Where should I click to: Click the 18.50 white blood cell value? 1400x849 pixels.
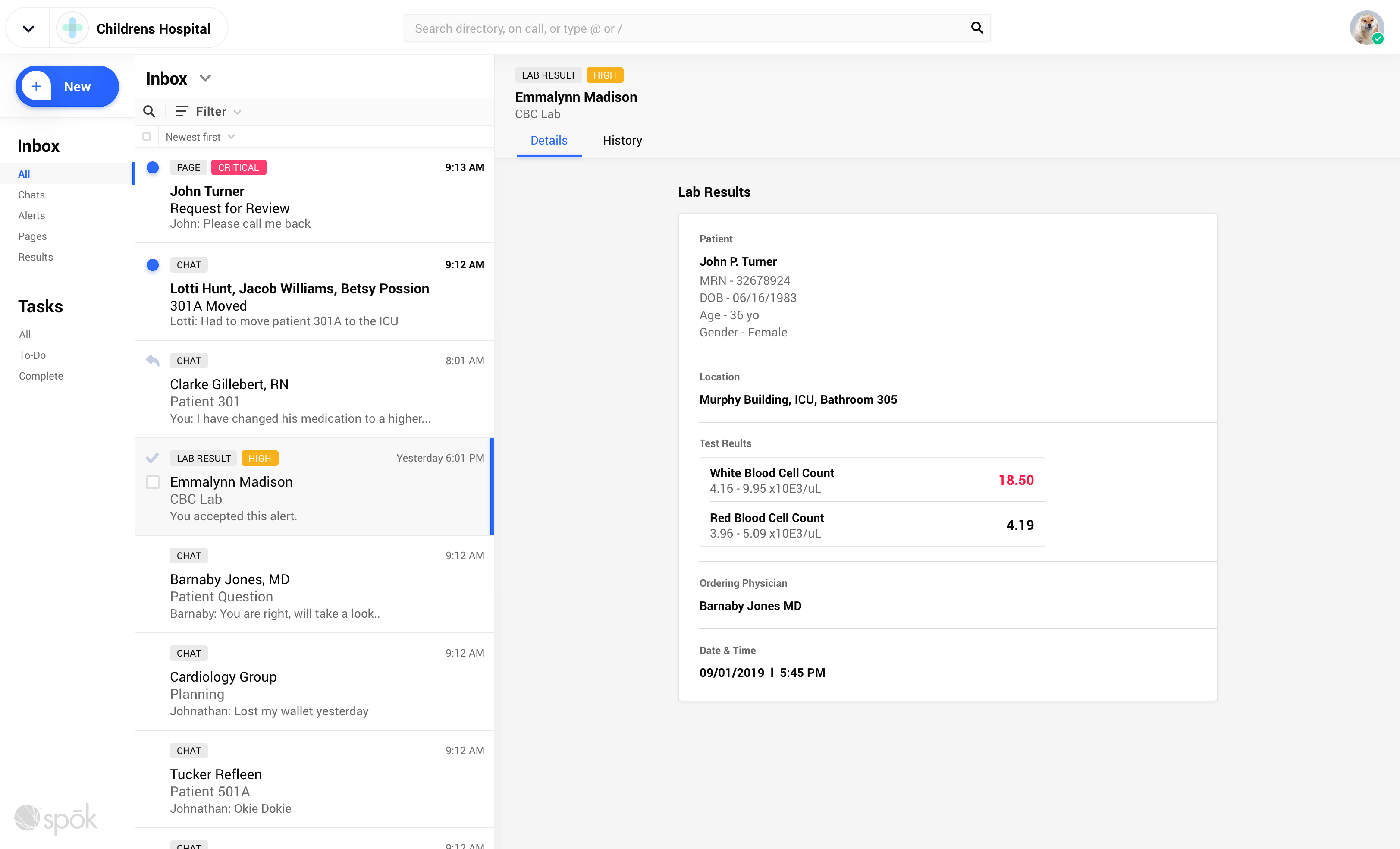click(x=1016, y=480)
